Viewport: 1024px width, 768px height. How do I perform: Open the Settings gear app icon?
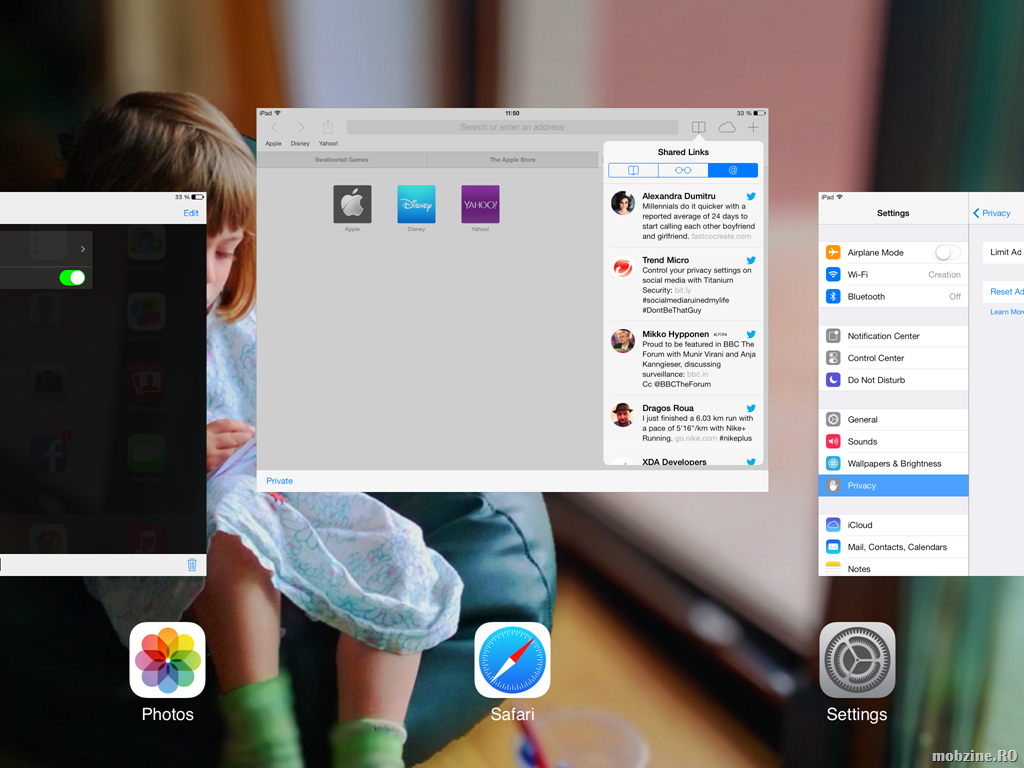pyautogui.click(x=857, y=660)
